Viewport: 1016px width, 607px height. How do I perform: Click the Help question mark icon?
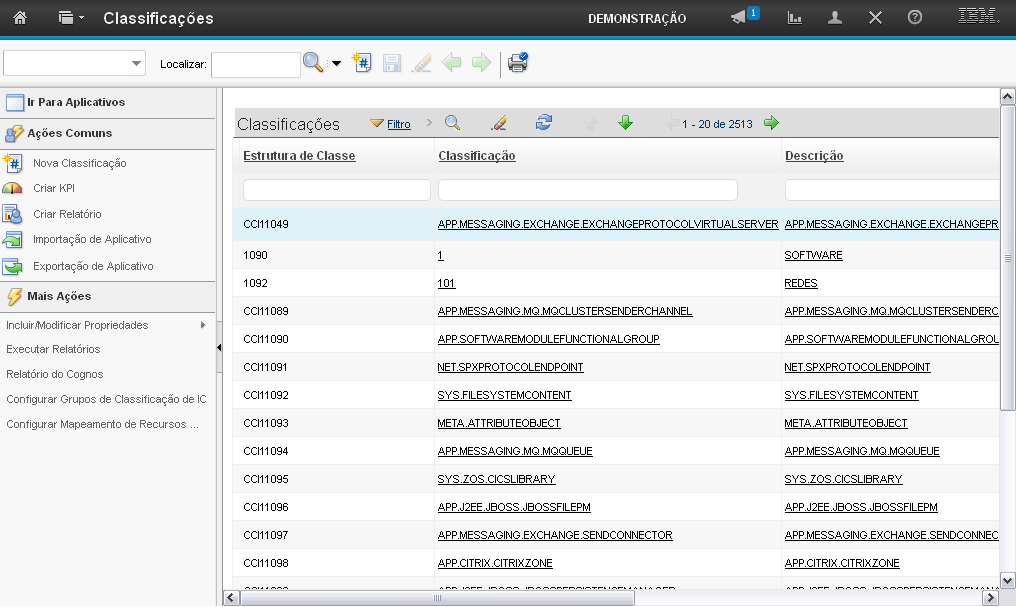pyautogui.click(x=914, y=18)
